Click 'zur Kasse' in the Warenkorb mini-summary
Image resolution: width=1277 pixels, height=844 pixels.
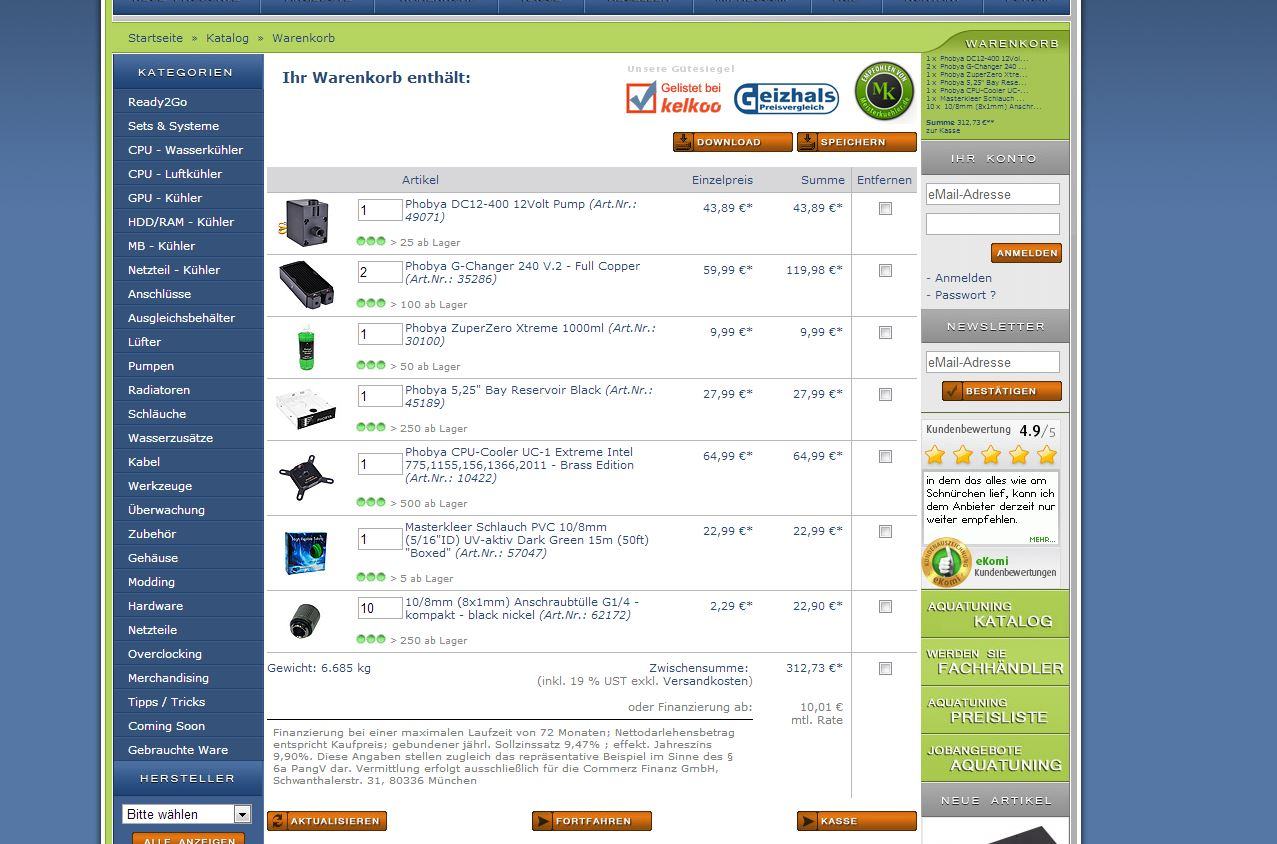(x=943, y=130)
